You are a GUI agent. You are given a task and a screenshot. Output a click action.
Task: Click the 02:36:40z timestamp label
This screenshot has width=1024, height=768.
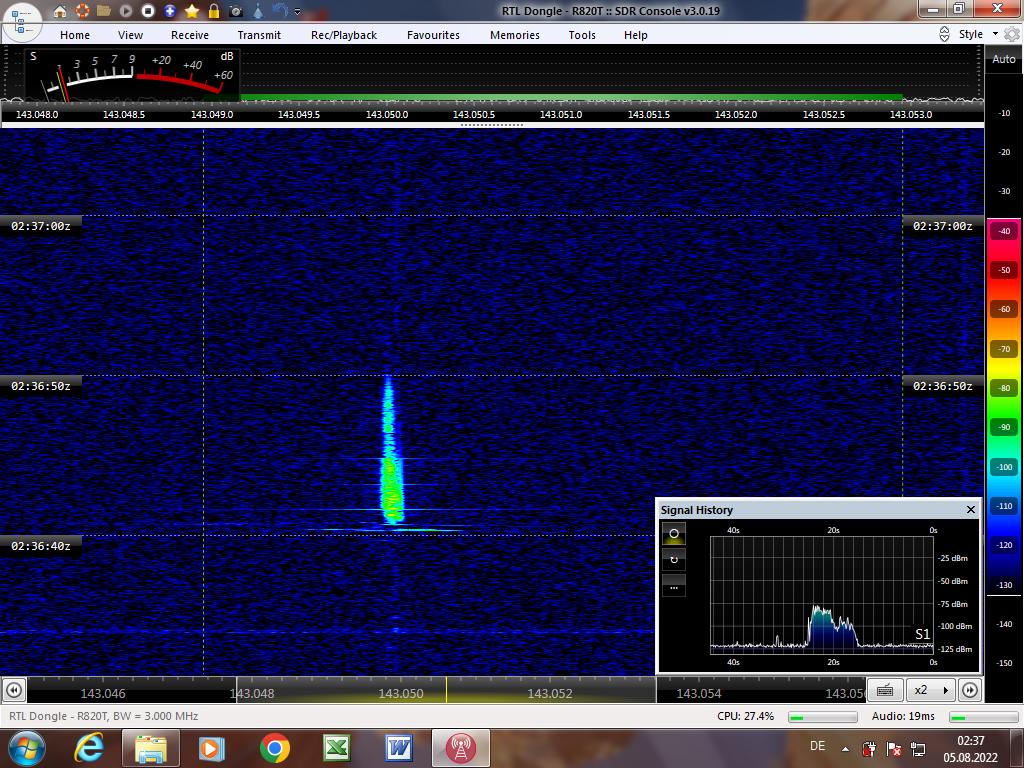[x=40, y=546]
